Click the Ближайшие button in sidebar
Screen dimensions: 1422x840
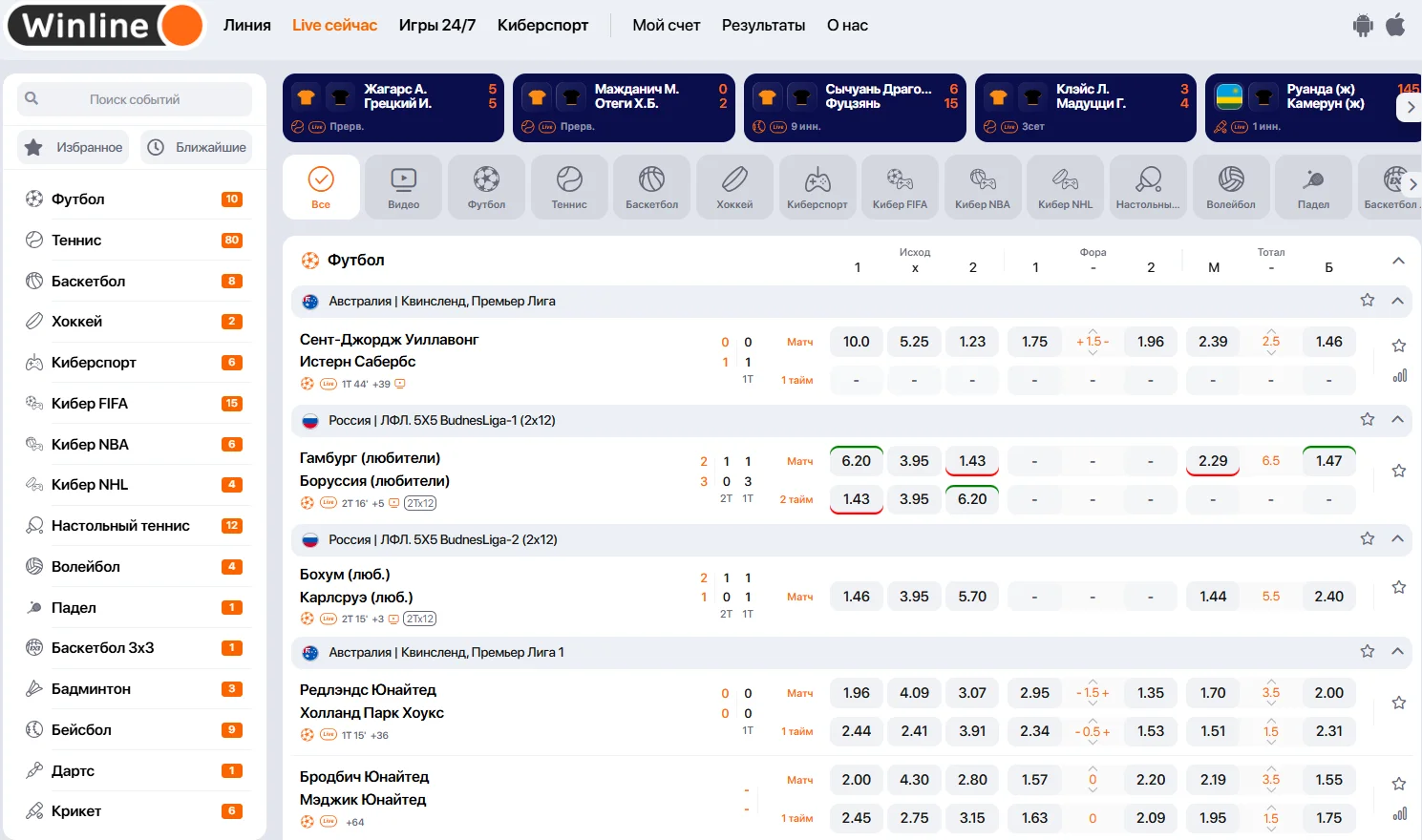tap(197, 147)
